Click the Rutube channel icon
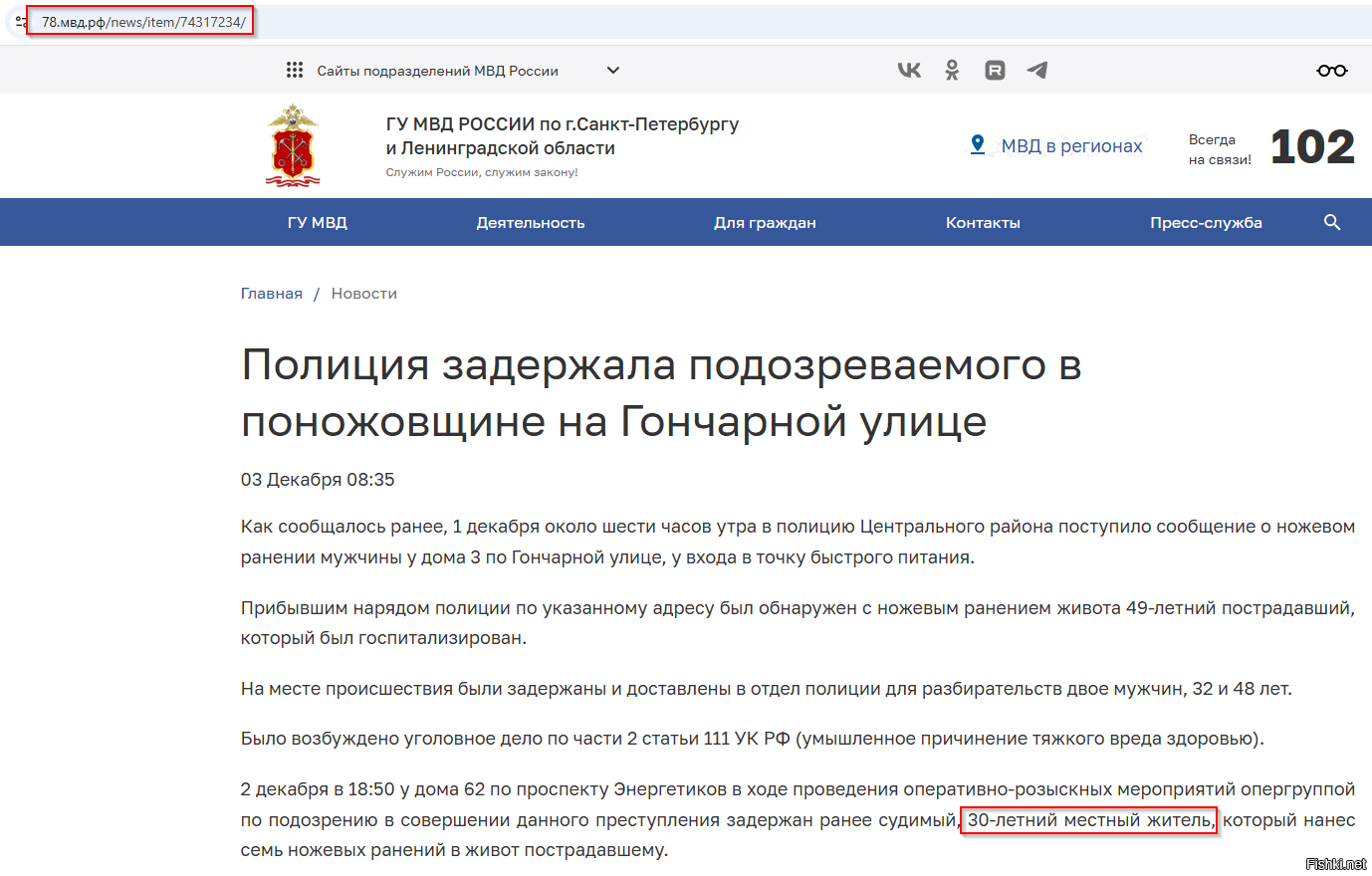1372x876 pixels. (x=995, y=70)
